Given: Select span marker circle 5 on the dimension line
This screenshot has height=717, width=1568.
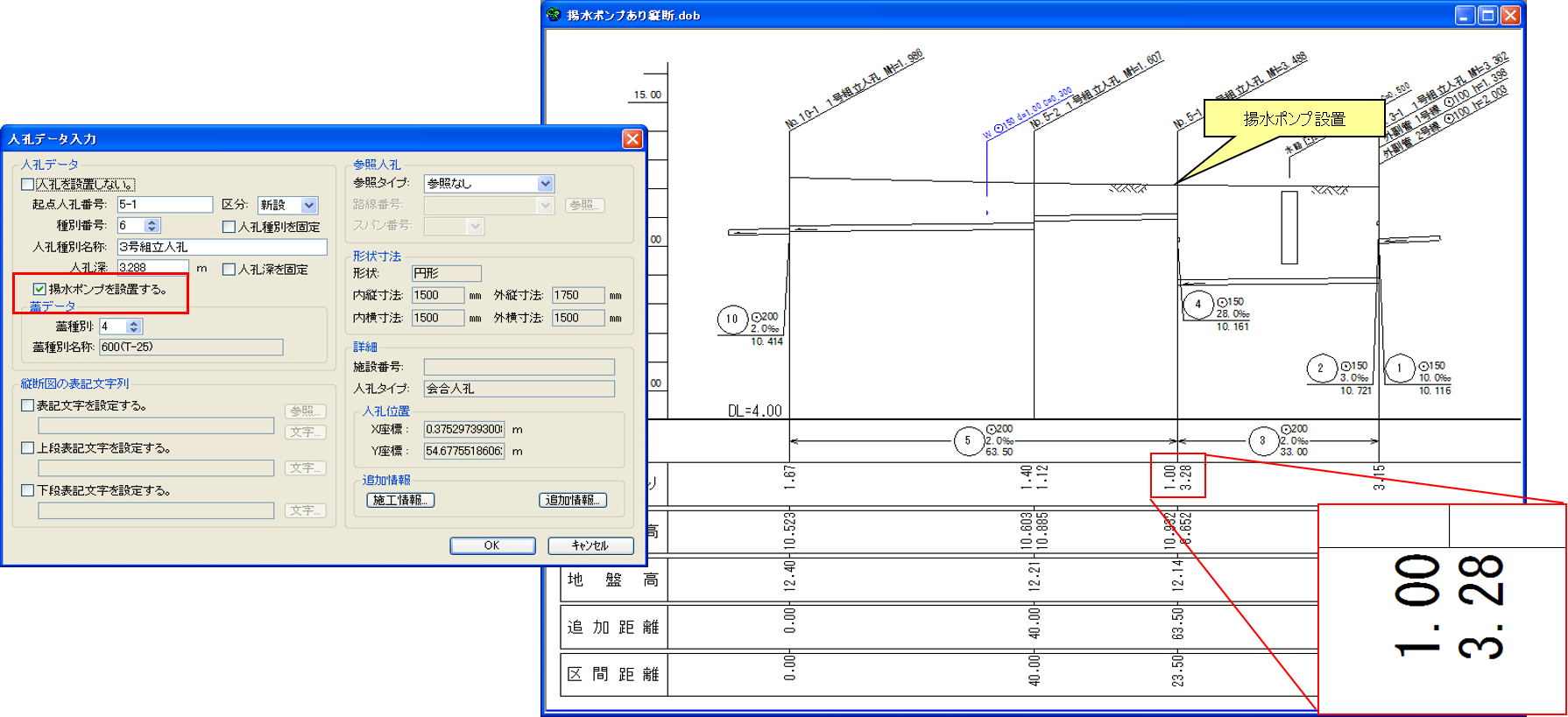Looking at the screenshot, I should tap(967, 441).
